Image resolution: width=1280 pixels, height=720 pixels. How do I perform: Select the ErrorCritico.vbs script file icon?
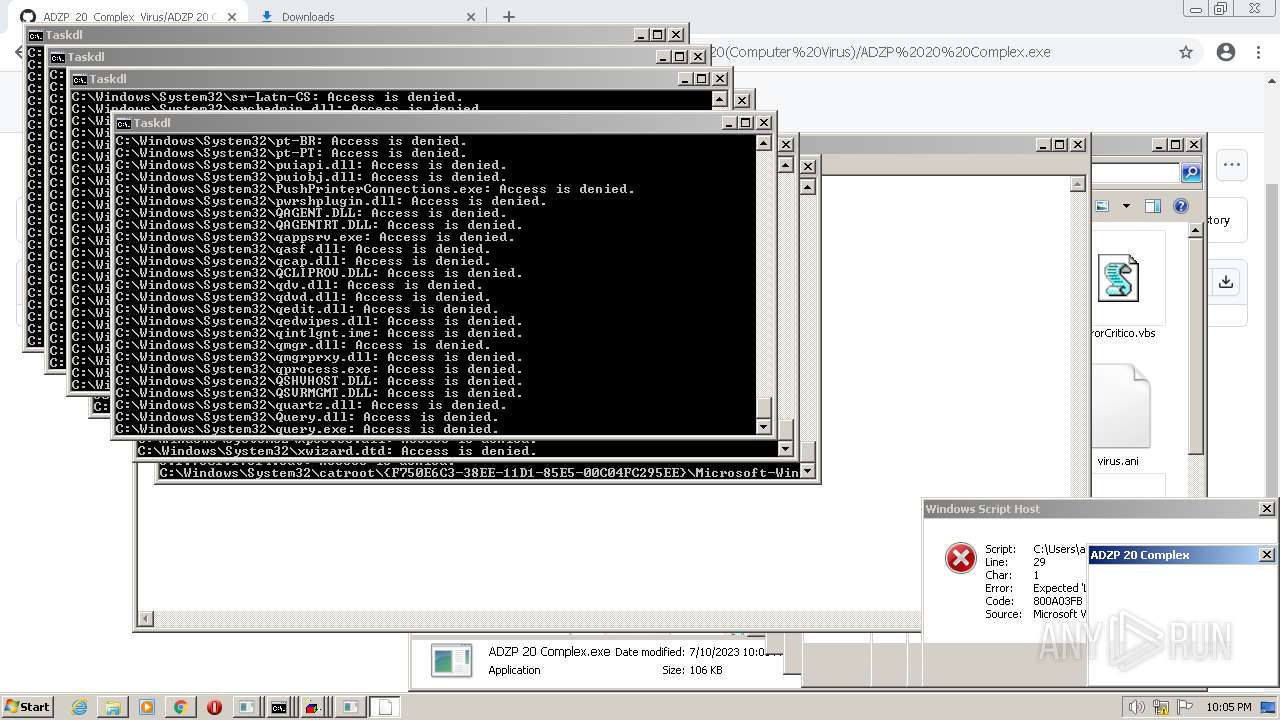tap(1118, 278)
